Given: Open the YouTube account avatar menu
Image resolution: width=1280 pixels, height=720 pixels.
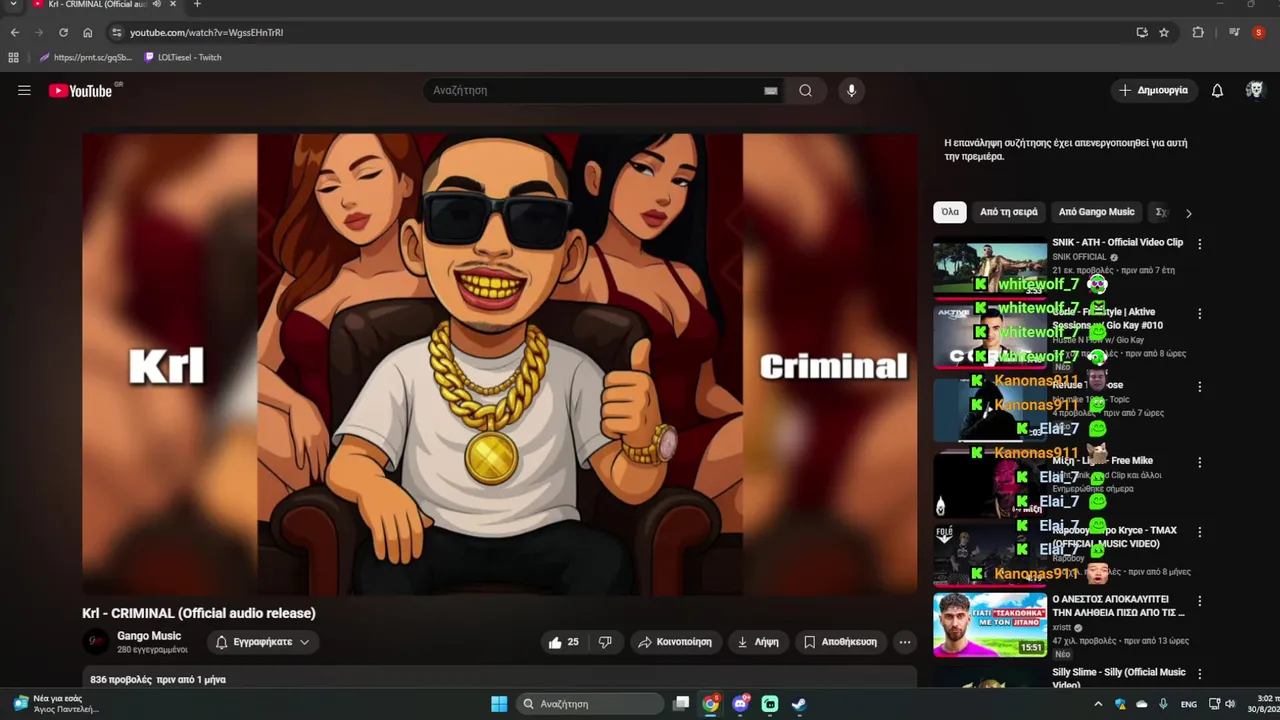Looking at the screenshot, I should 1254,90.
